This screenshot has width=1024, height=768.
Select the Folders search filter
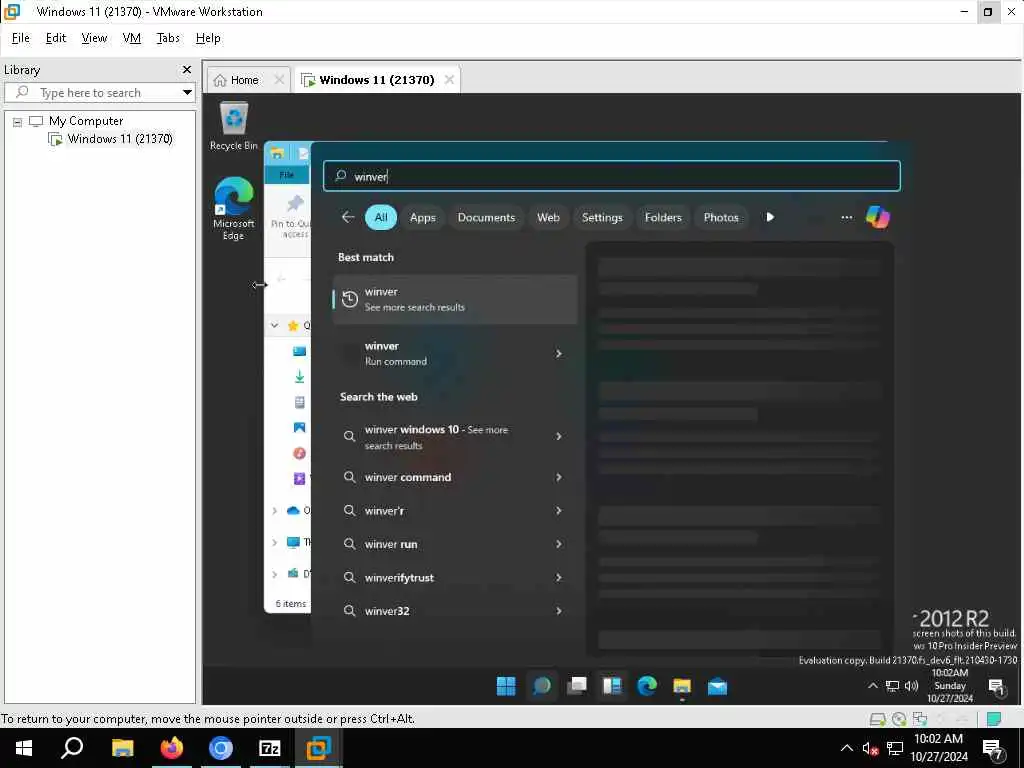[663, 217]
